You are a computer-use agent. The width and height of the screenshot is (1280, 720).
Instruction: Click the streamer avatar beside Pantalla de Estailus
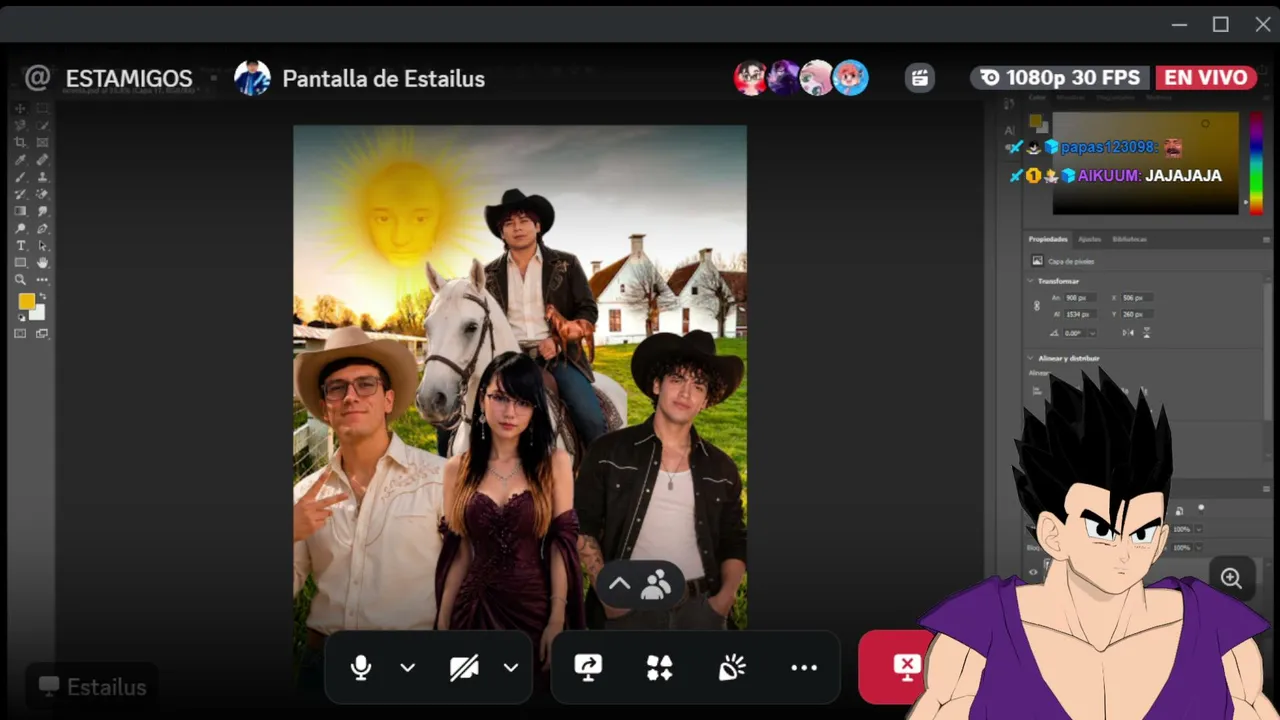(x=252, y=78)
